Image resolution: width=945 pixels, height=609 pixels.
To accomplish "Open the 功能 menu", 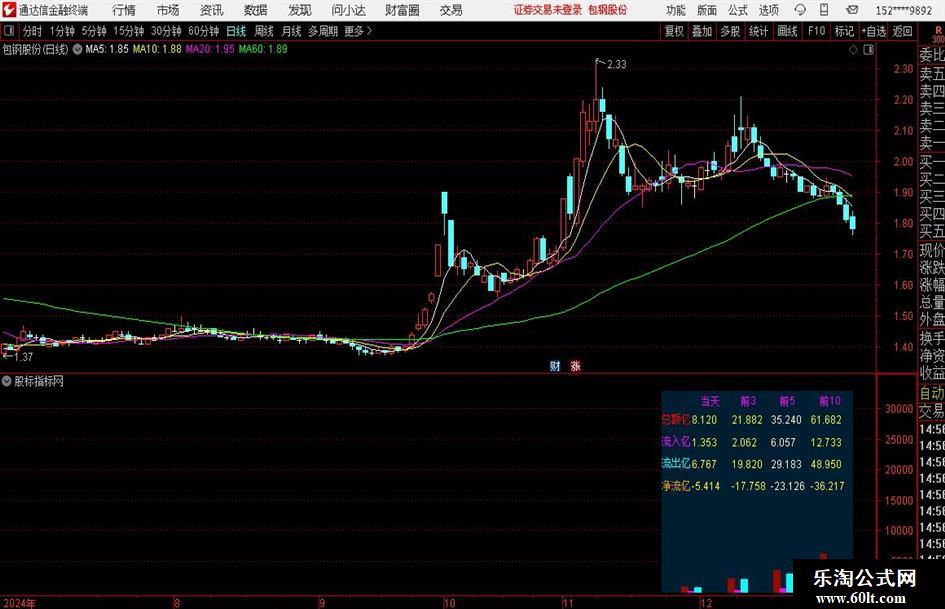I will pyautogui.click(x=676, y=10).
